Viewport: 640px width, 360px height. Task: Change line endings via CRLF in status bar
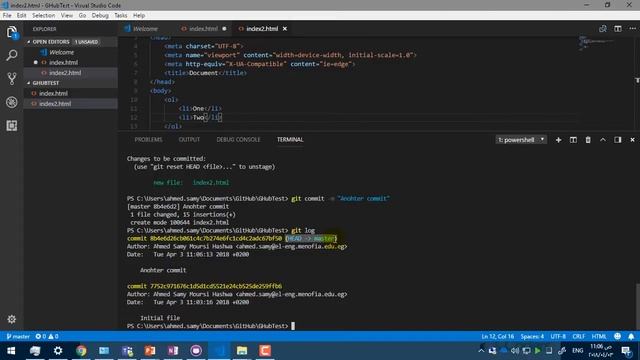(x=579, y=337)
